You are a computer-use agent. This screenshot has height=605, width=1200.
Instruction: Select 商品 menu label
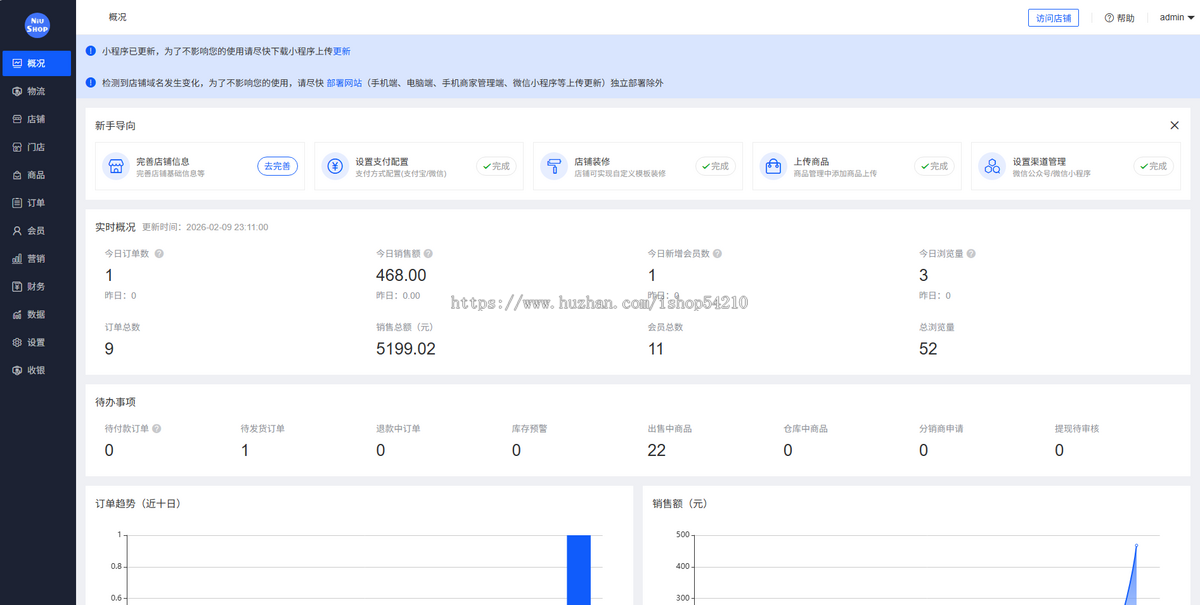coord(36,175)
